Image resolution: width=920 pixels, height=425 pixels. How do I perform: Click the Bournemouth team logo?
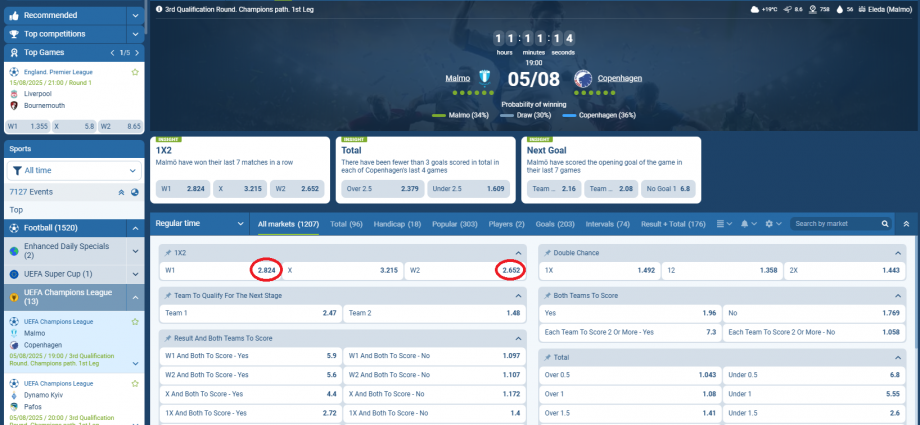tap(13, 106)
